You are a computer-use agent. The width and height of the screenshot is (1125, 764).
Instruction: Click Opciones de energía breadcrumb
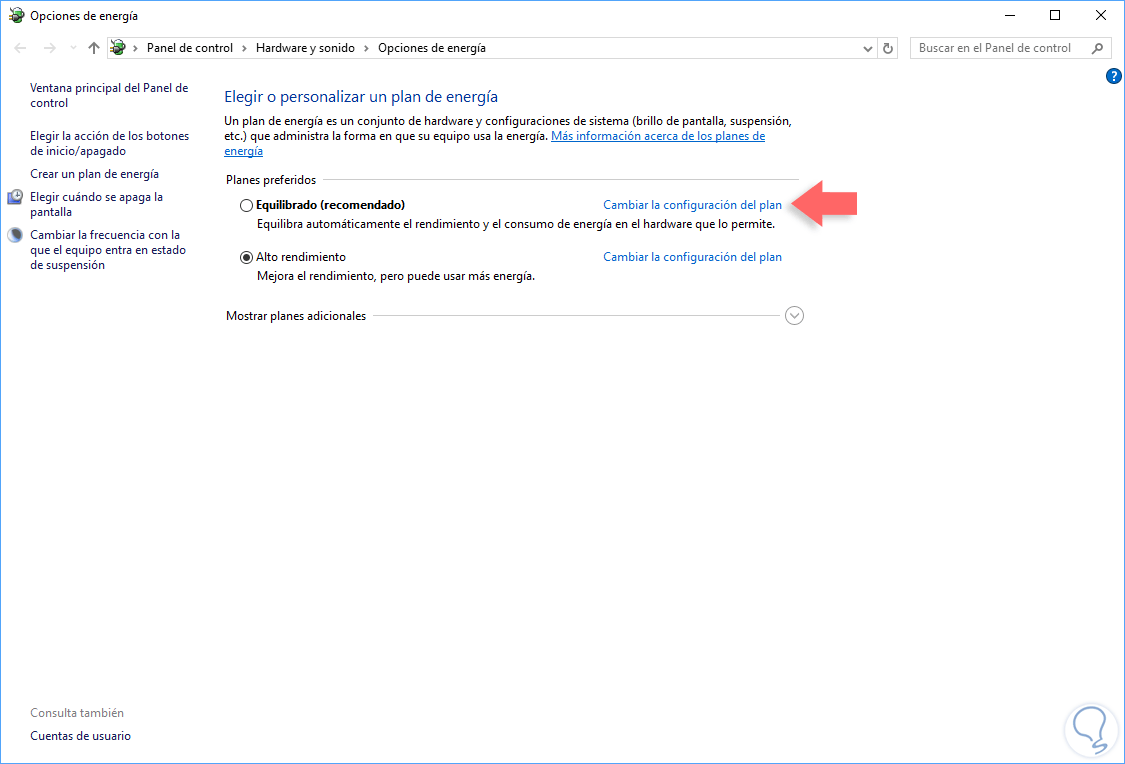coord(432,48)
